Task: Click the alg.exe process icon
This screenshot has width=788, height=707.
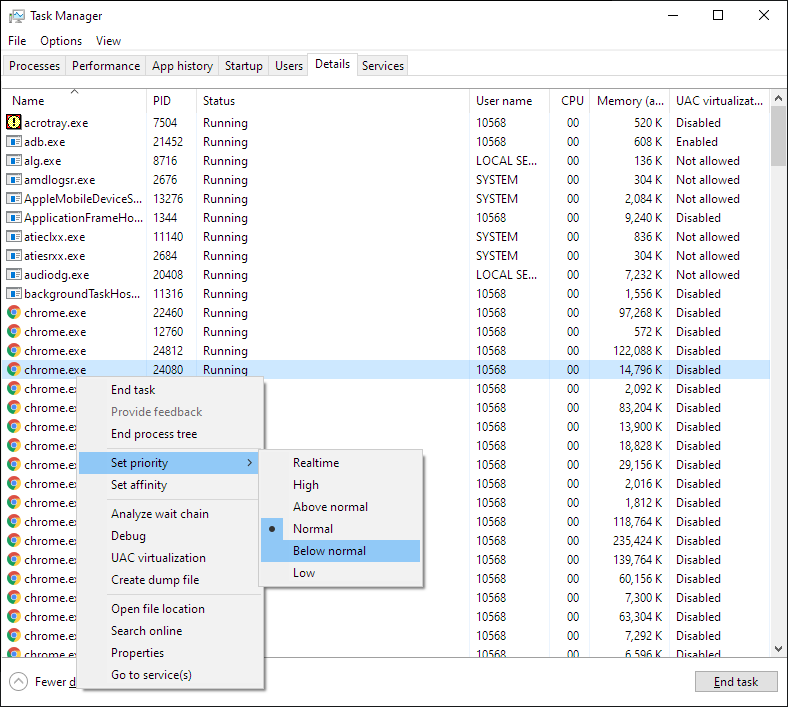Action: [x=14, y=161]
